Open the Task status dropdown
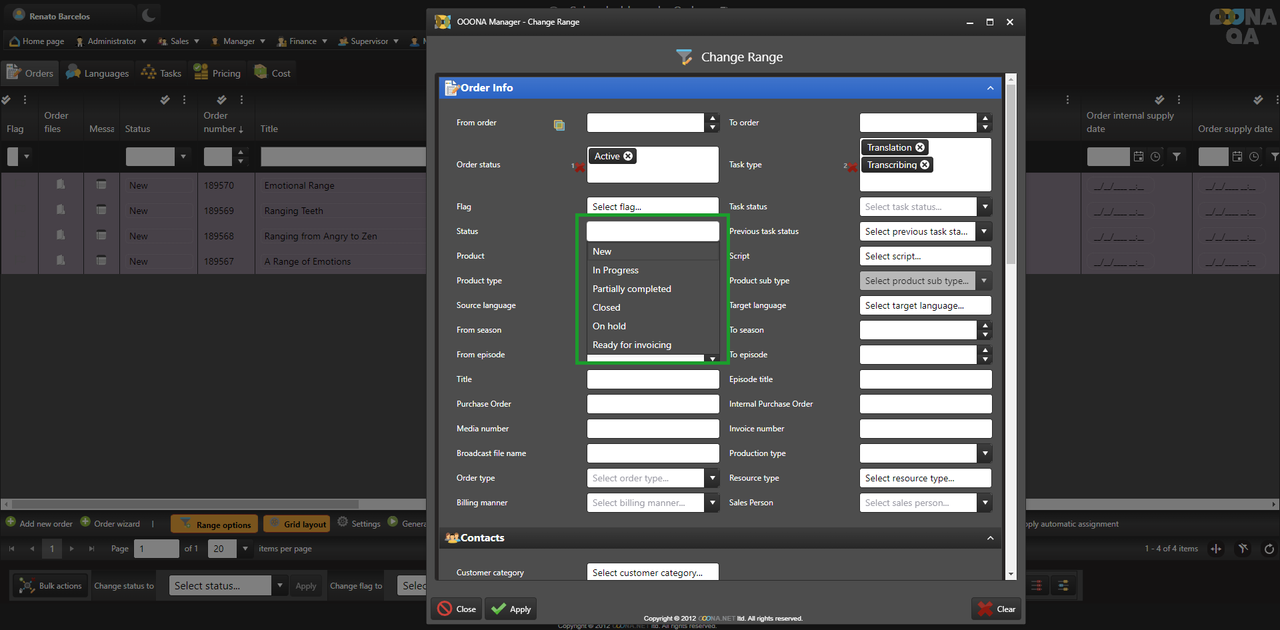The image size is (1280, 630). pyautogui.click(x=984, y=207)
